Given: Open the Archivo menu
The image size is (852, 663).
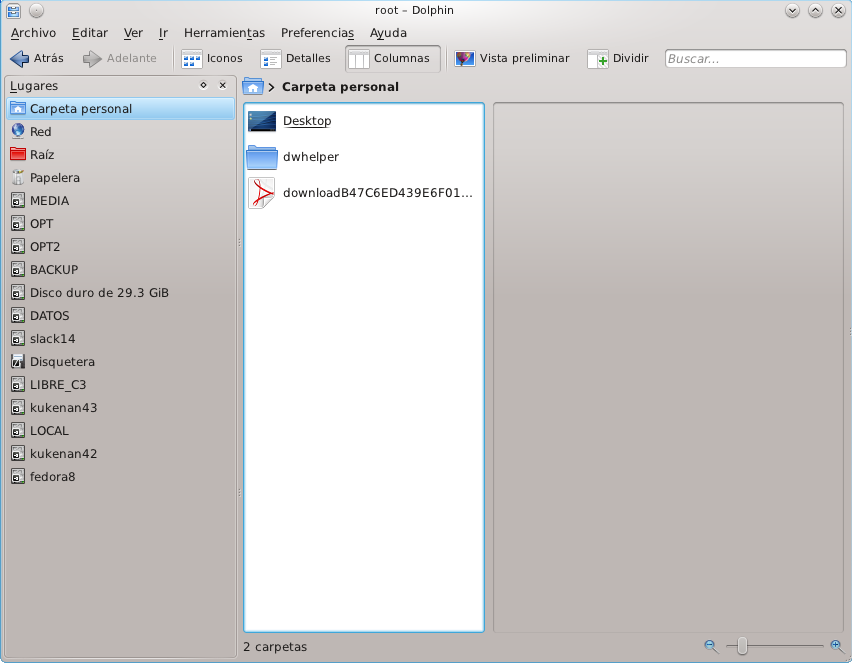Looking at the screenshot, I should point(33,32).
